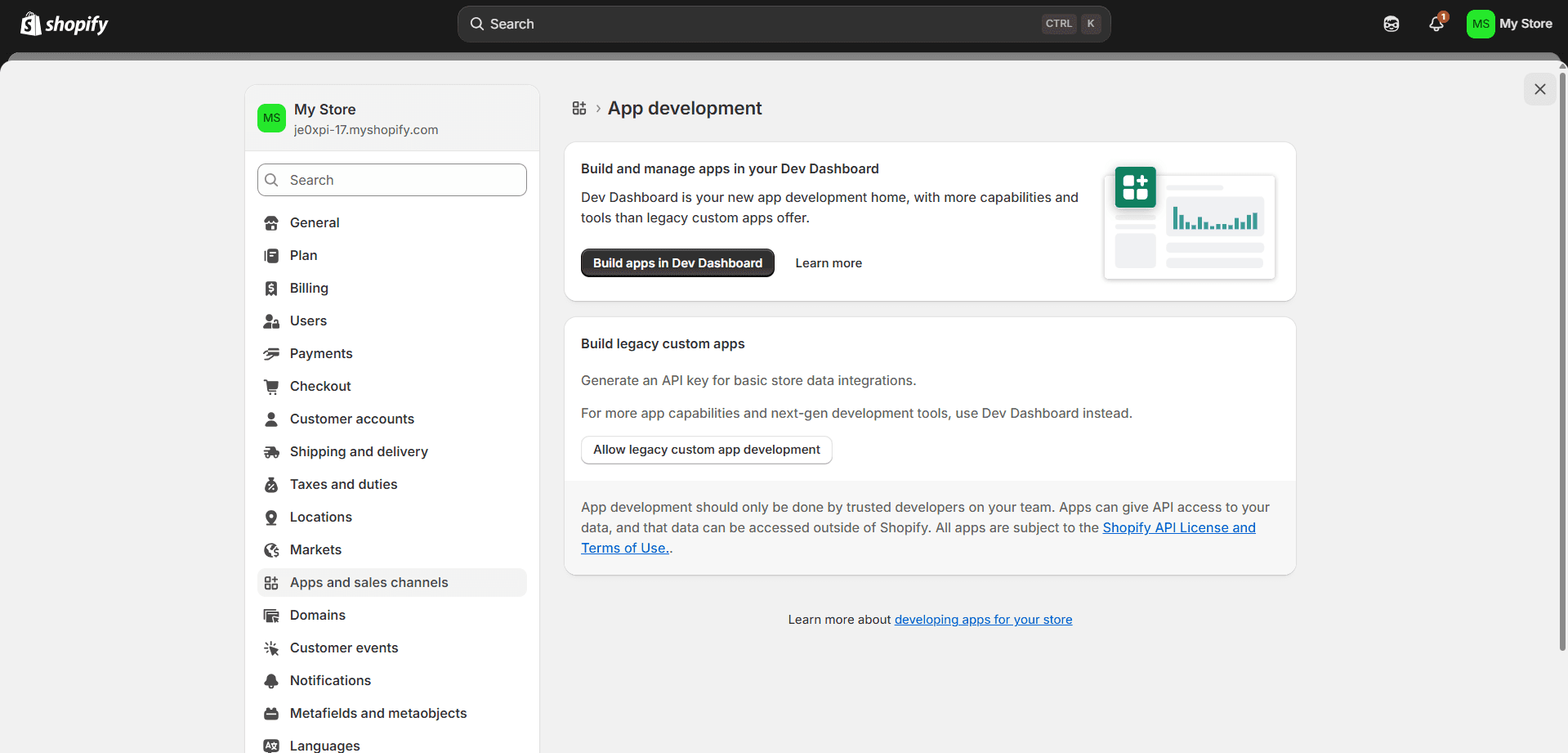Open Metafields and metaobjects
This screenshot has width=1568, height=753.
coord(392,713)
